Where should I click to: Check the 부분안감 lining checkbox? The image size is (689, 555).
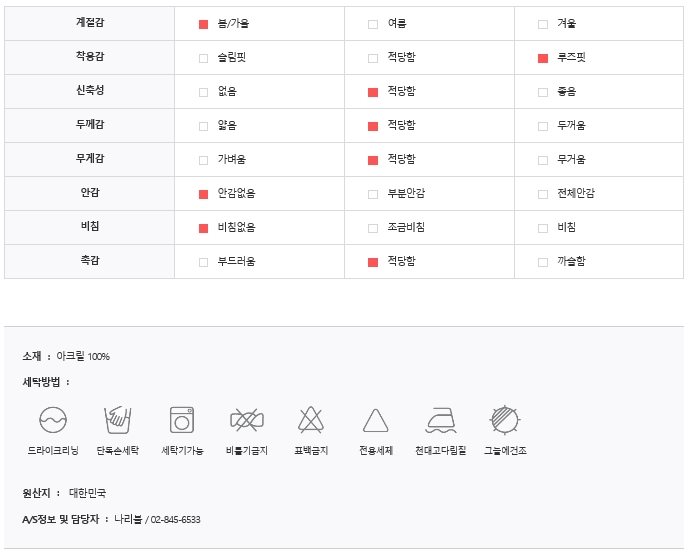point(373,194)
